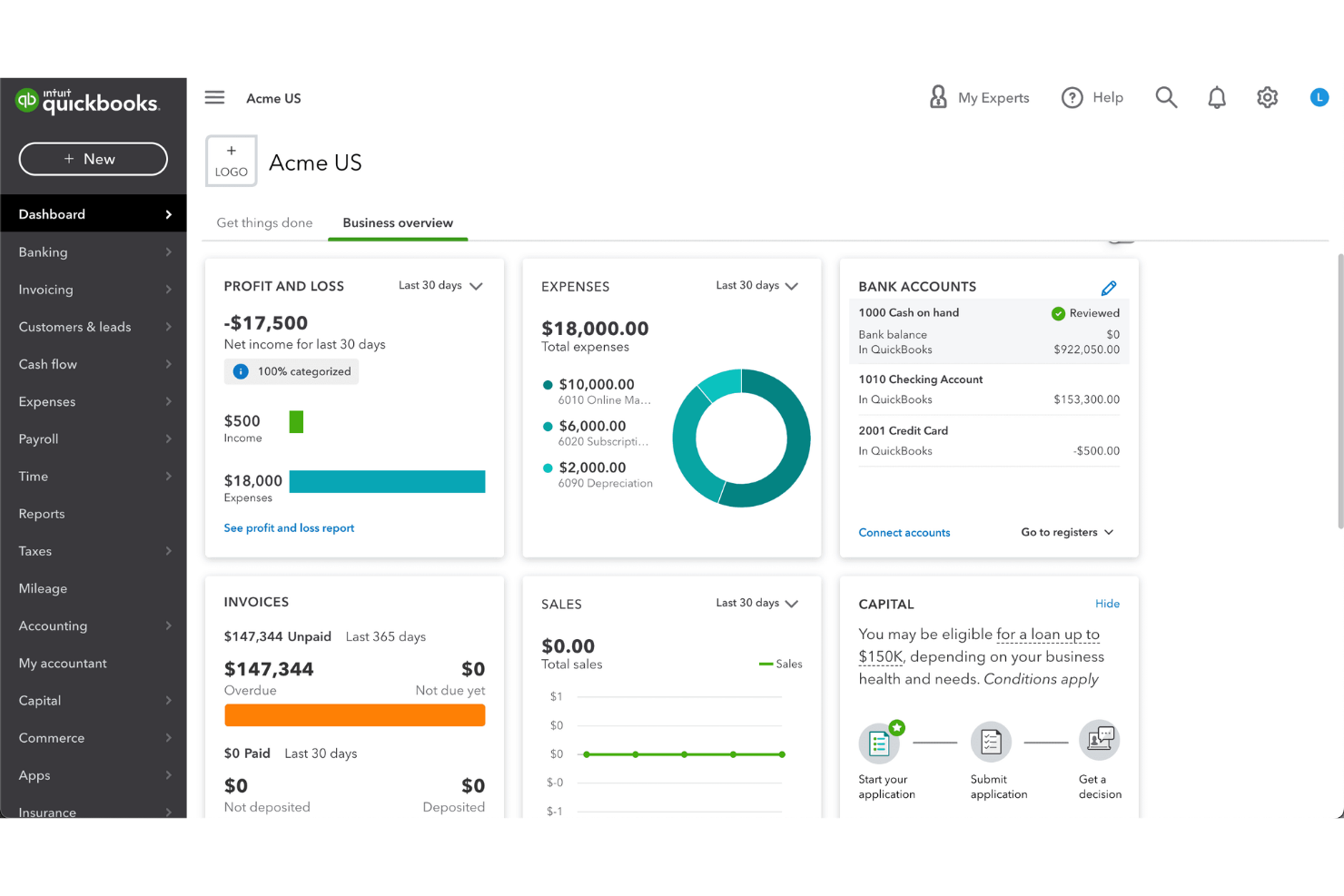Click the -$17,500 net income figure
This screenshot has width=1344, height=896.
[x=266, y=322]
